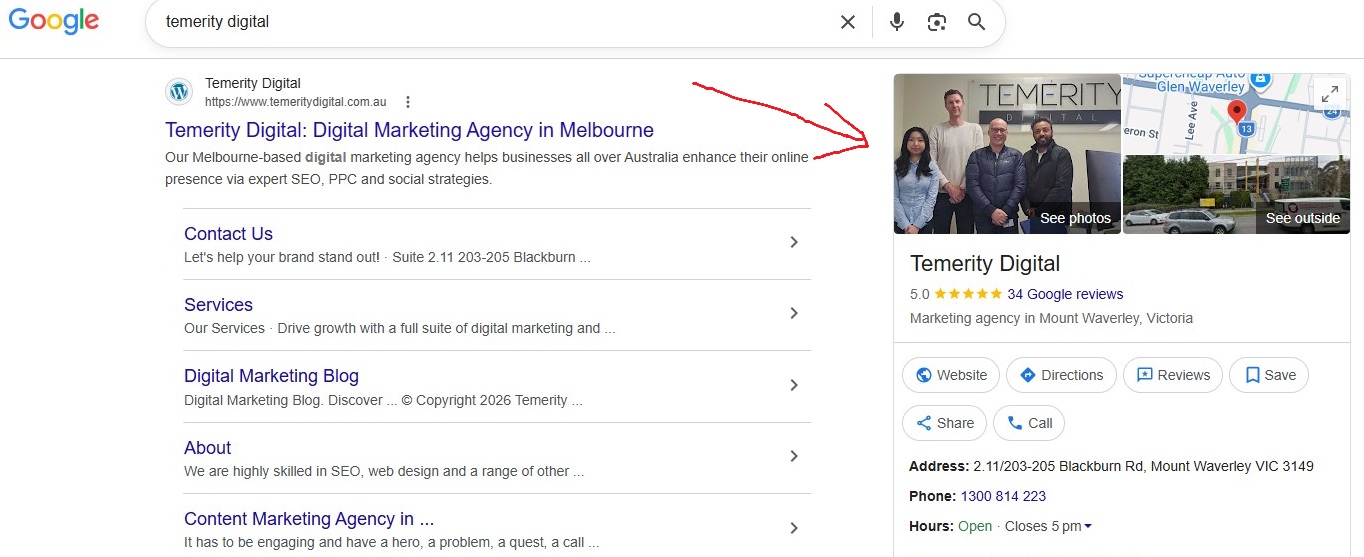Expand the map with the fullscreen icon

point(1329,94)
